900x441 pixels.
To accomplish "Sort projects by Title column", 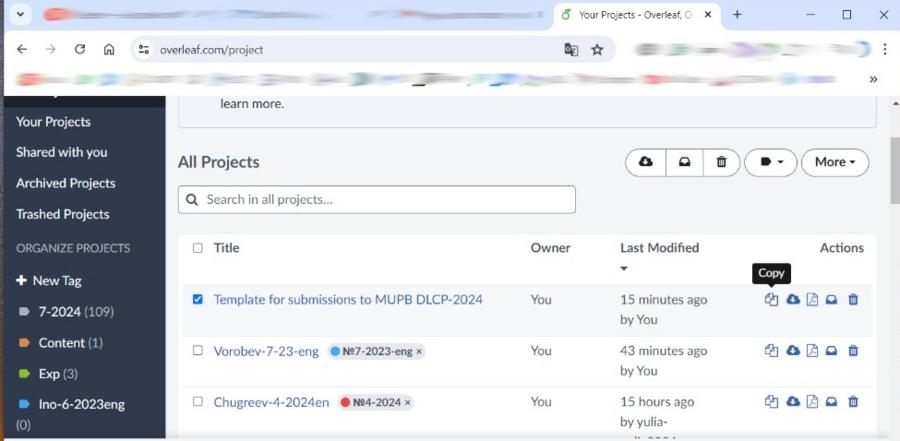I will pos(227,248).
